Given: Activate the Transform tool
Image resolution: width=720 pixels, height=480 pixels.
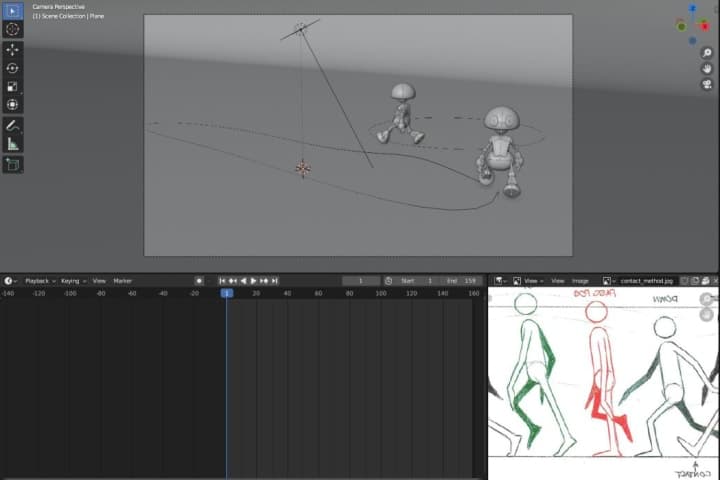Looking at the screenshot, I should pyautogui.click(x=13, y=104).
